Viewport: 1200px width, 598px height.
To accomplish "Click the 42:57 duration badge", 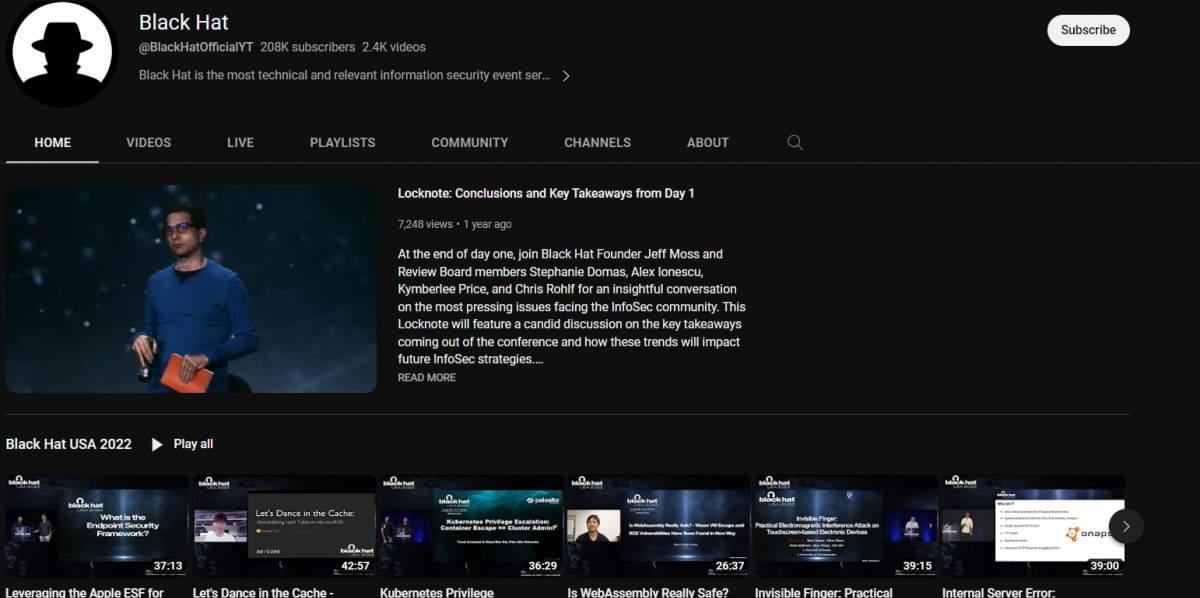I will (355, 566).
